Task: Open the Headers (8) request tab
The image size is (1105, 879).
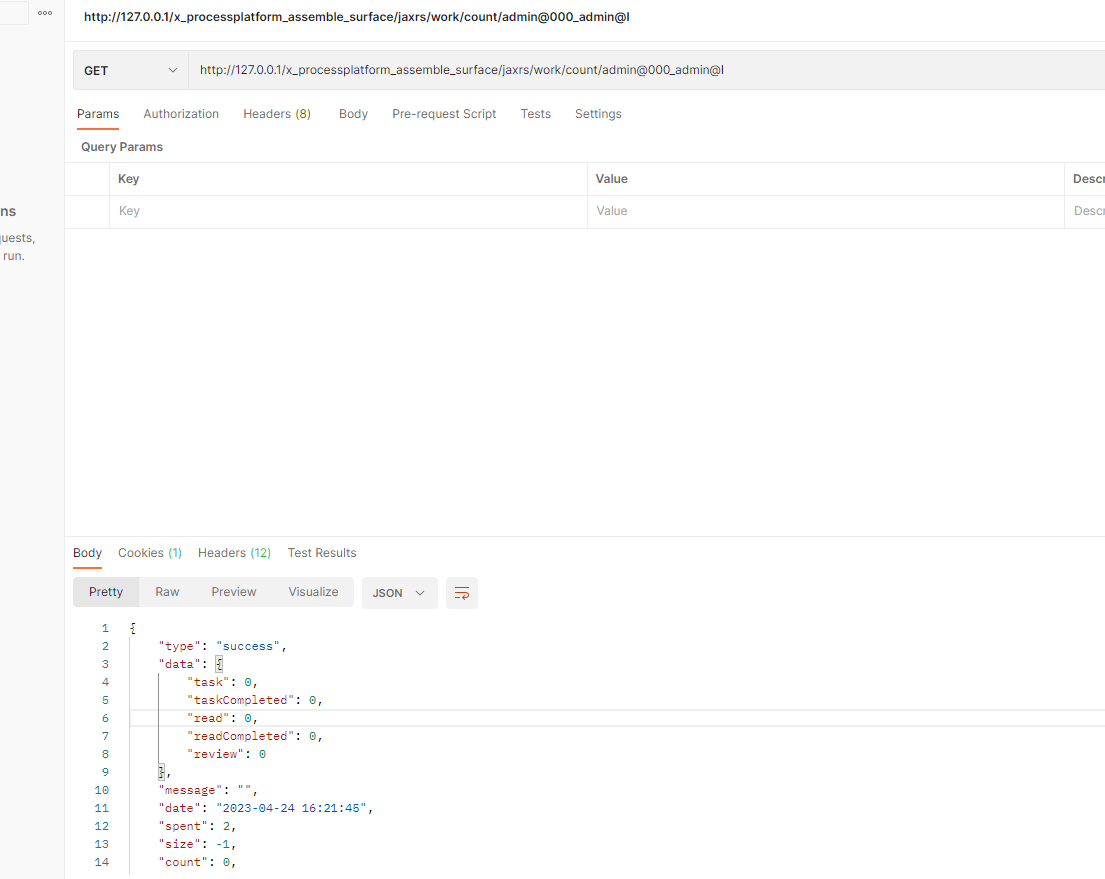Action: [277, 114]
